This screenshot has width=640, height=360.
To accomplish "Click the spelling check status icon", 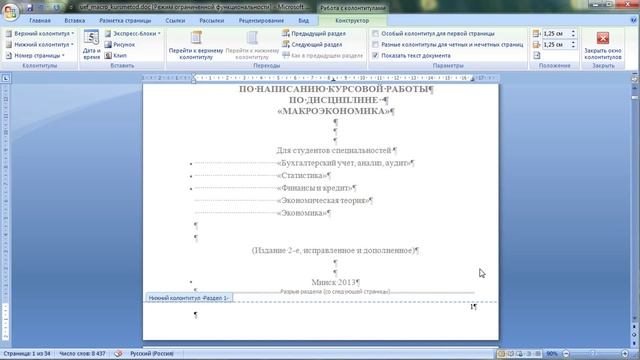I will point(118,353).
